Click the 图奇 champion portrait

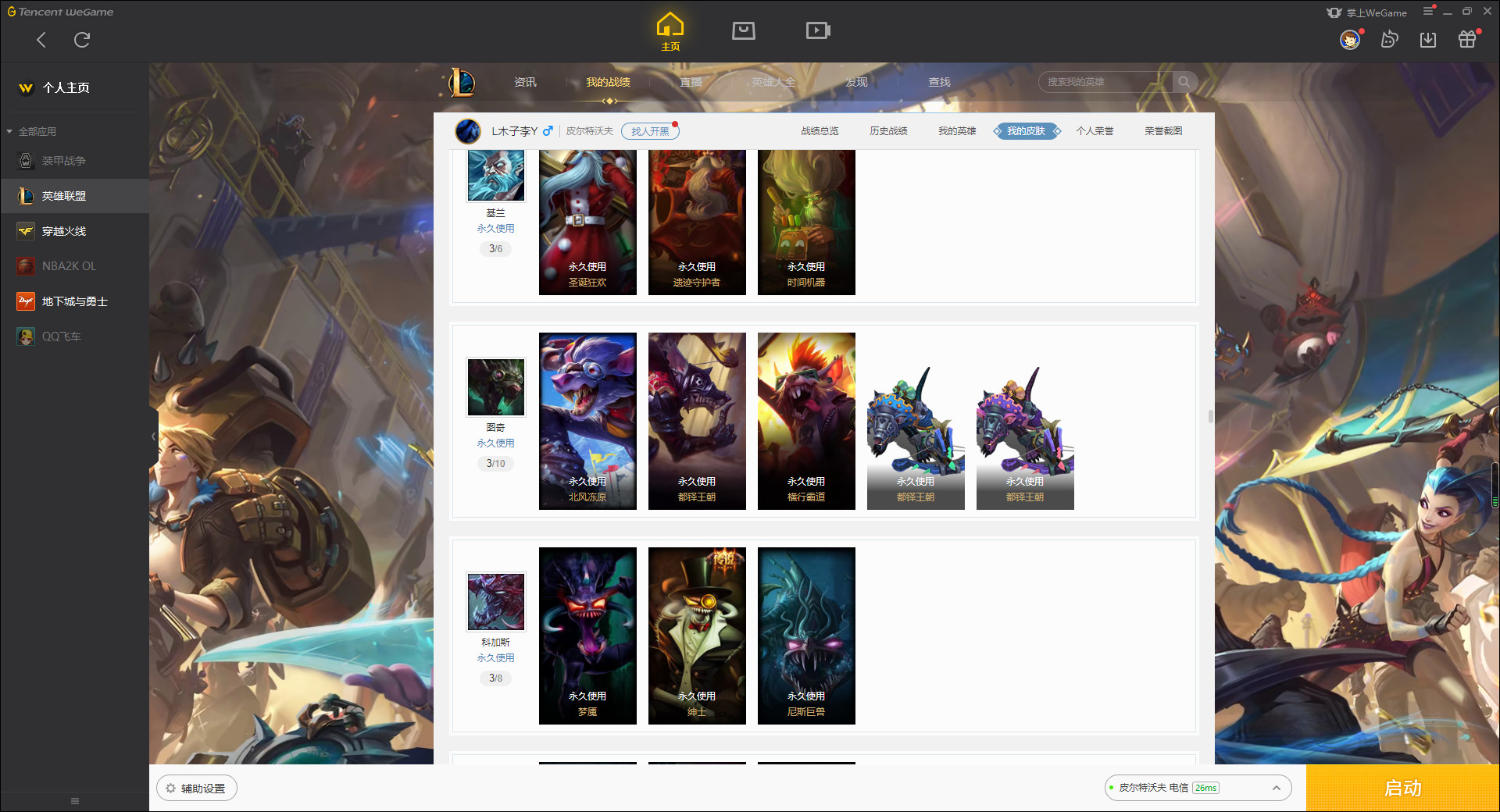point(495,387)
